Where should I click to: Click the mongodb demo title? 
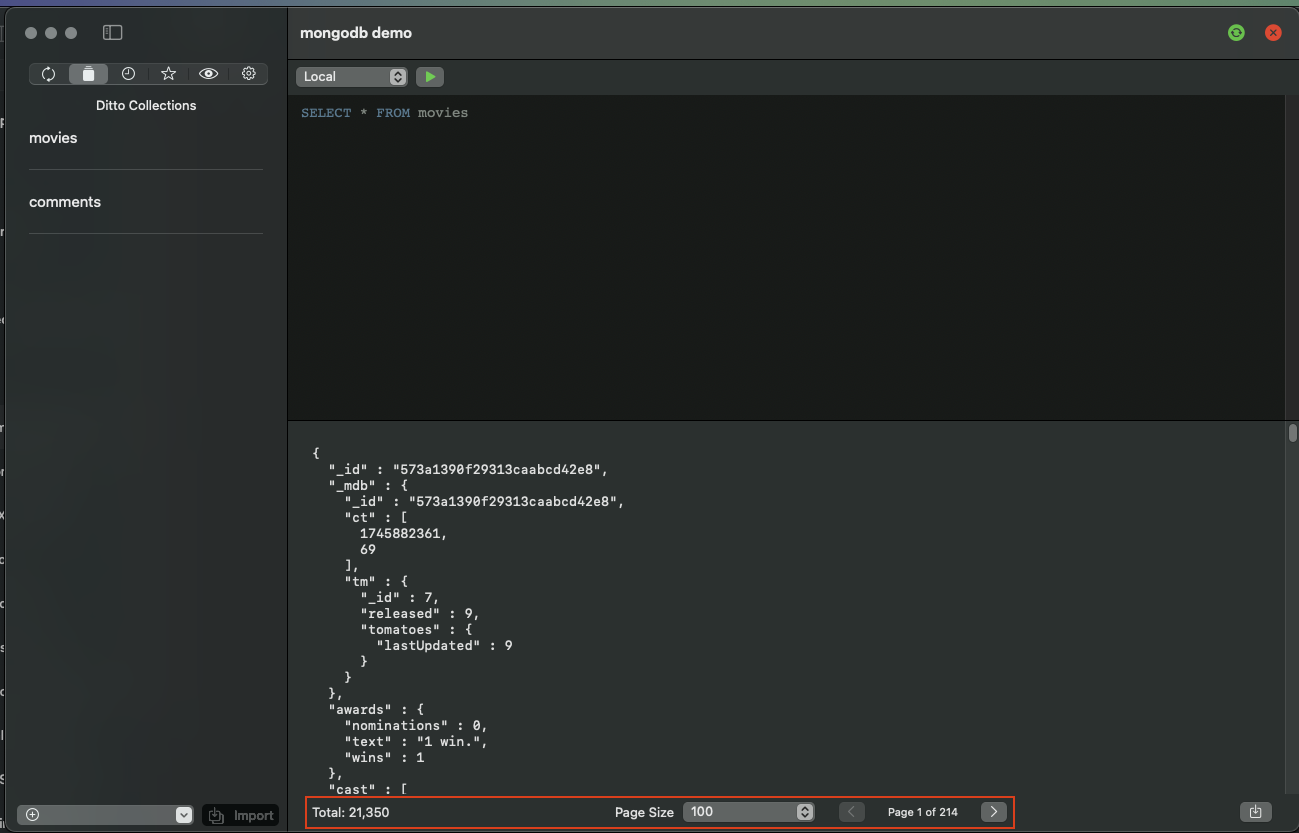(x=356, y=33)
